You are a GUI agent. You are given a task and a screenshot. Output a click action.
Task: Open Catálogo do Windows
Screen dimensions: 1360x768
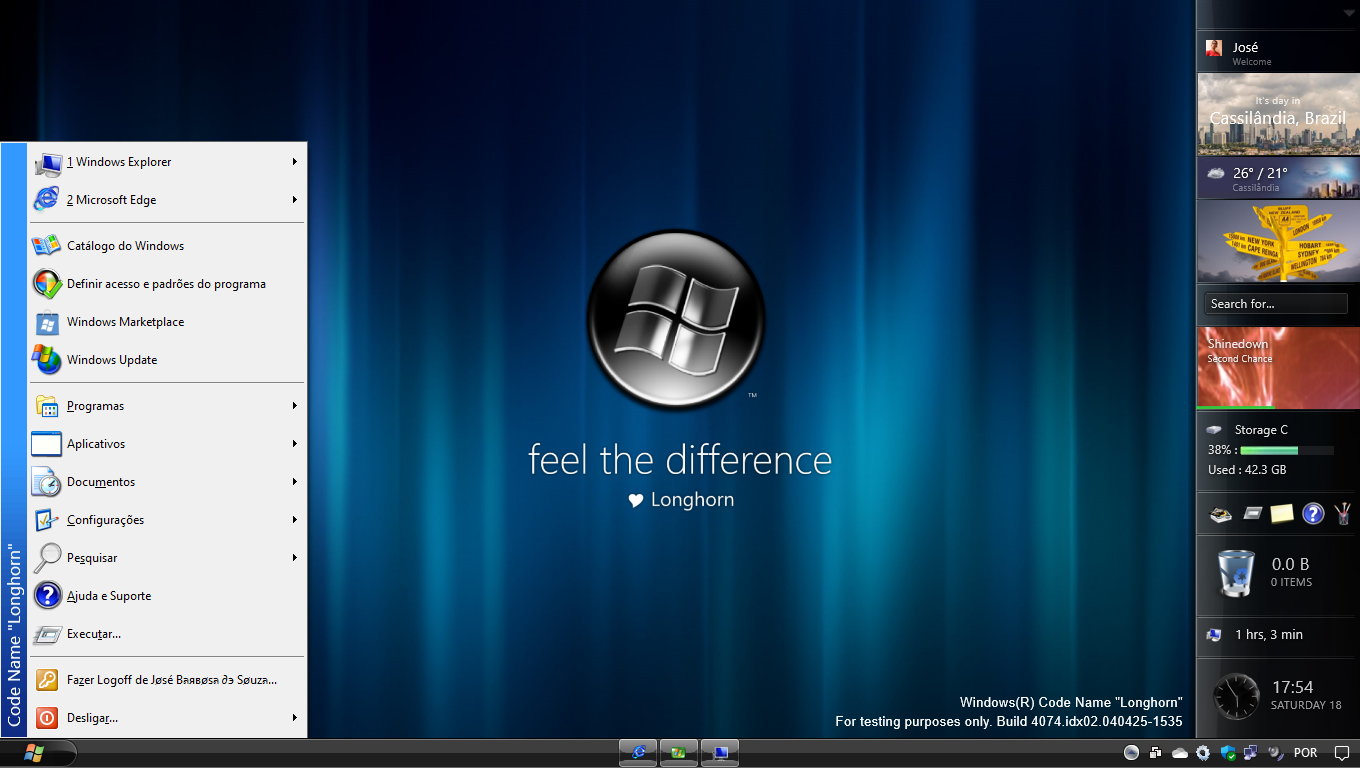pyautogui.click(x=166, y=246)
